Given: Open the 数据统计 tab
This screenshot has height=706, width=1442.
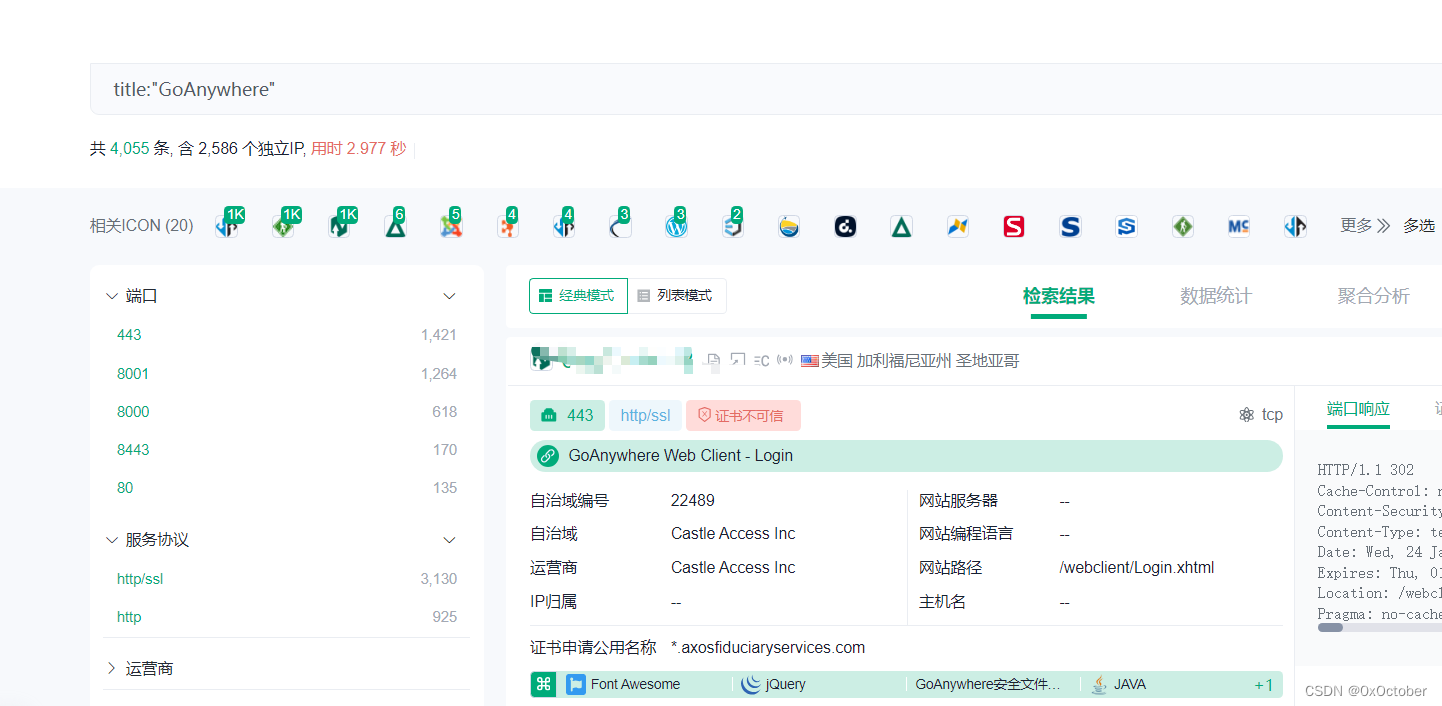Looking at the screenshot, I should pos(1216,296).
